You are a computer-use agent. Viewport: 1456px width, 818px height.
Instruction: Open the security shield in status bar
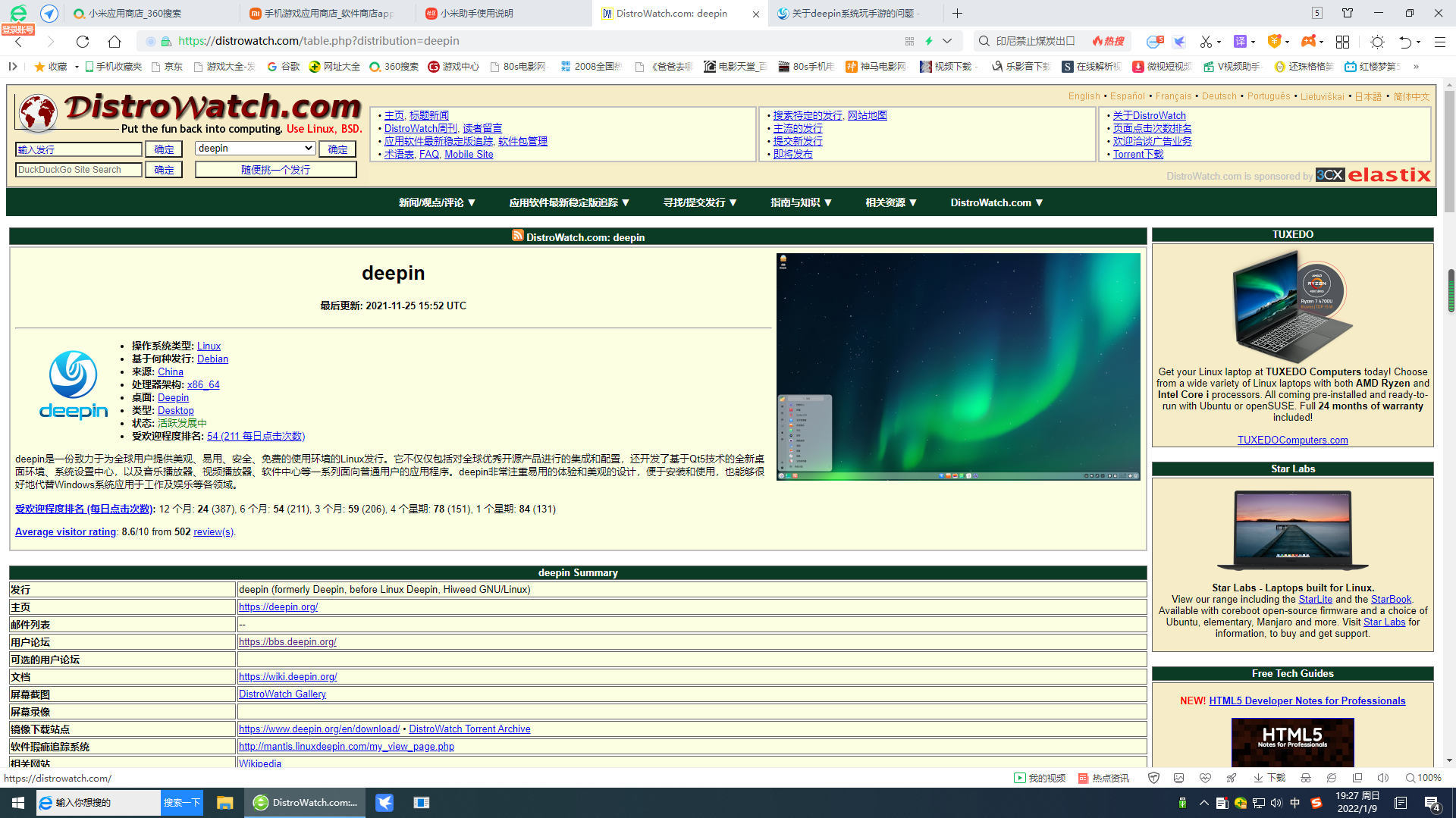pos(1154,778)
